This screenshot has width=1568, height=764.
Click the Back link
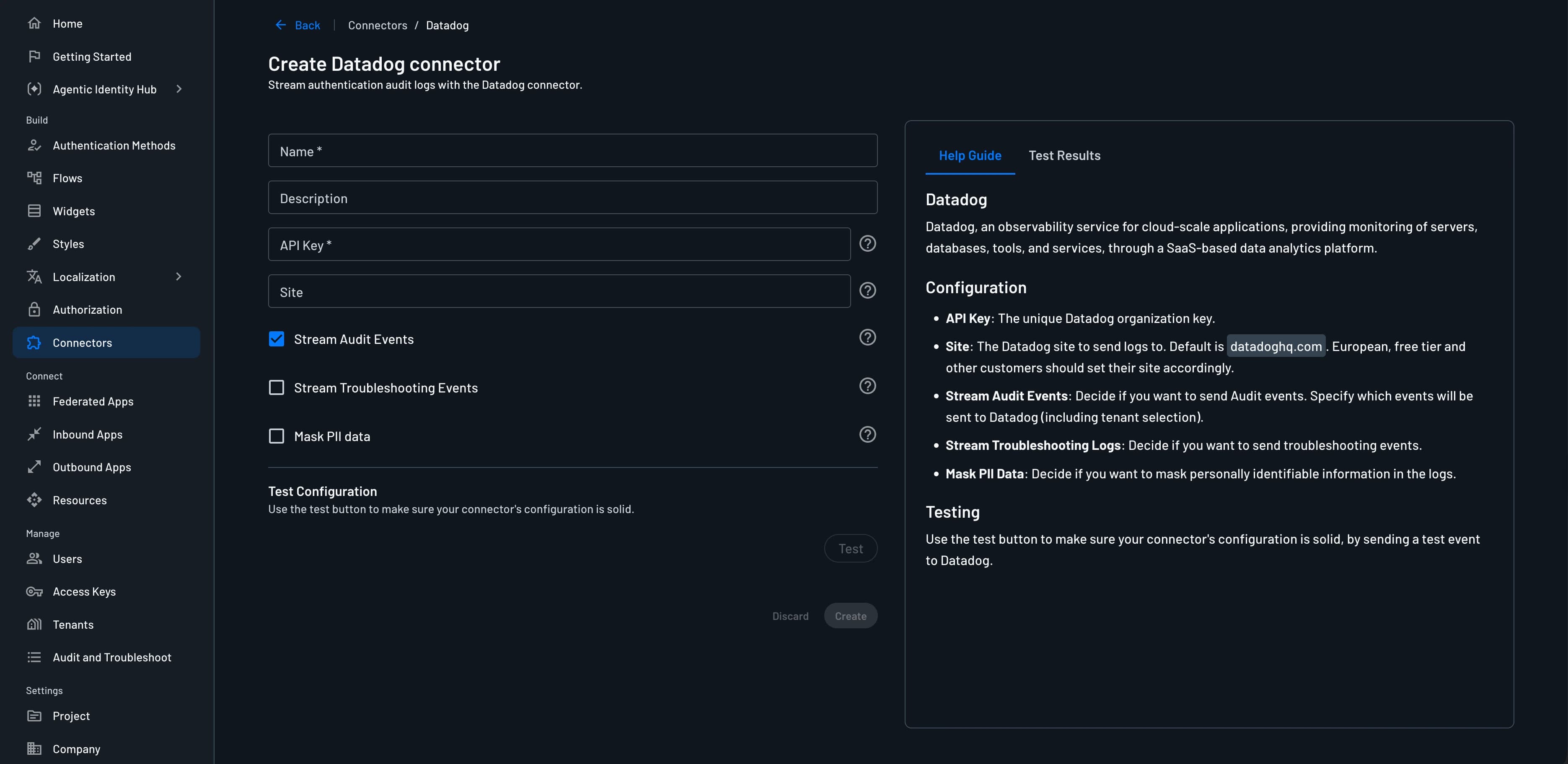(298, 25)
